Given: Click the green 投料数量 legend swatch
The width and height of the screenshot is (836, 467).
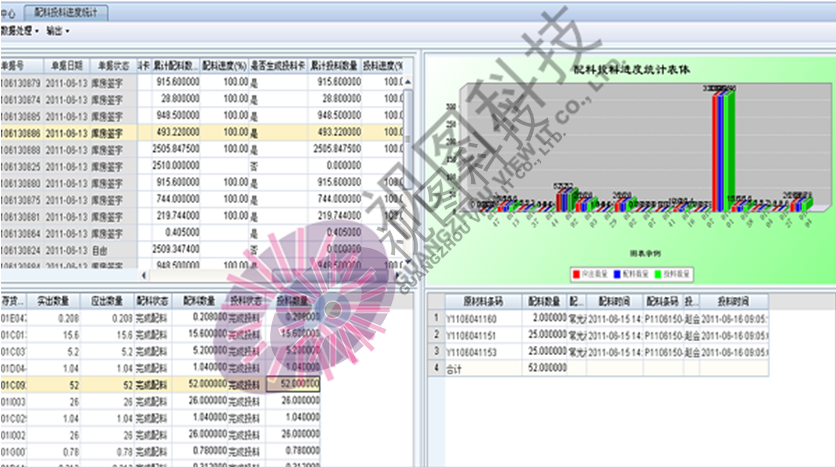Looking at the screenshot, I should tap(658, 274).
